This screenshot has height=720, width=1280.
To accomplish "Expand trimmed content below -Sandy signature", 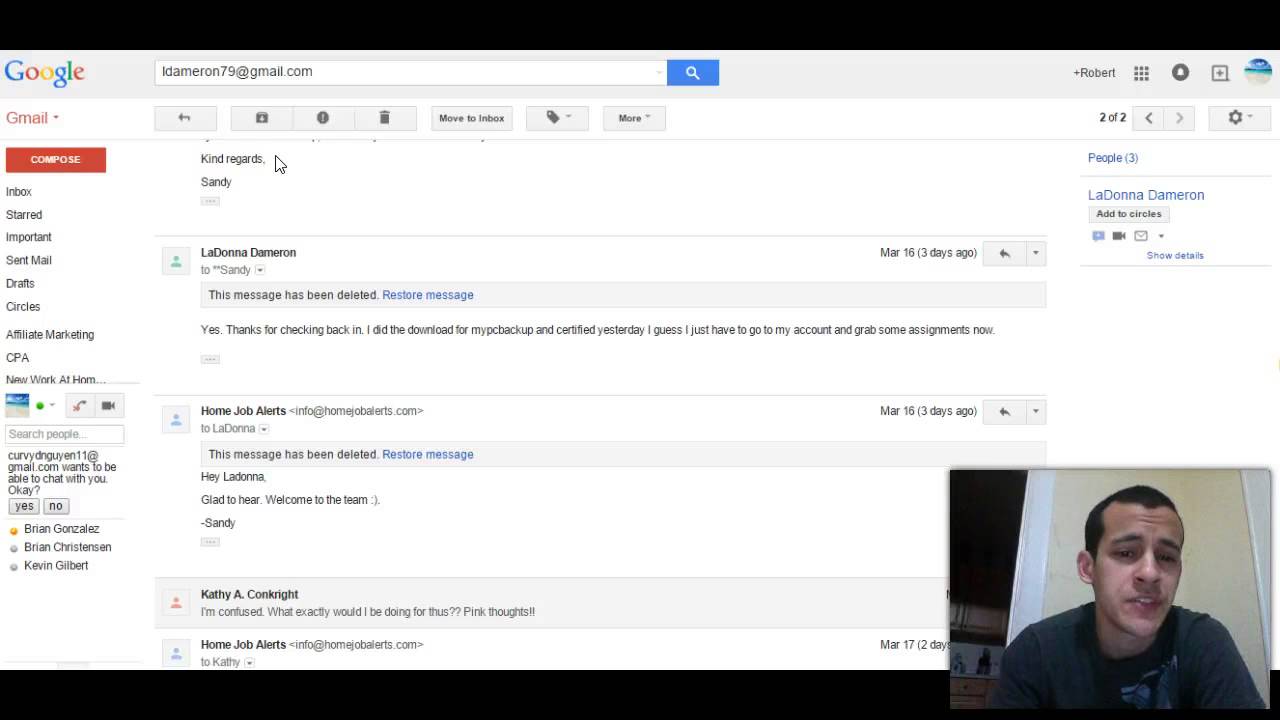I will click(x=210, y=542).
